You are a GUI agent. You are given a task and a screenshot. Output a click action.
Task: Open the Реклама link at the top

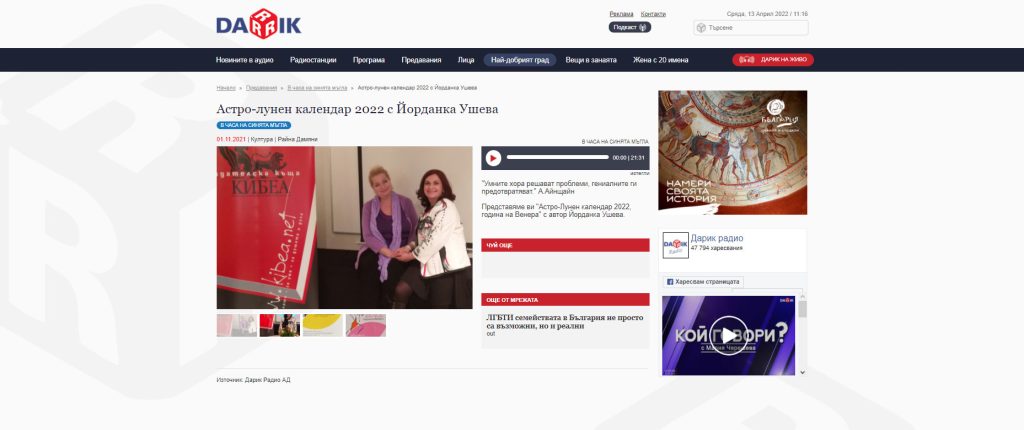click(x=621, y=14)
